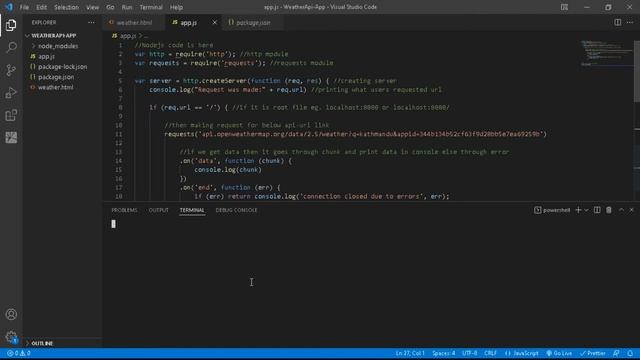Click inside the terminal input area

tap(367, 282)
